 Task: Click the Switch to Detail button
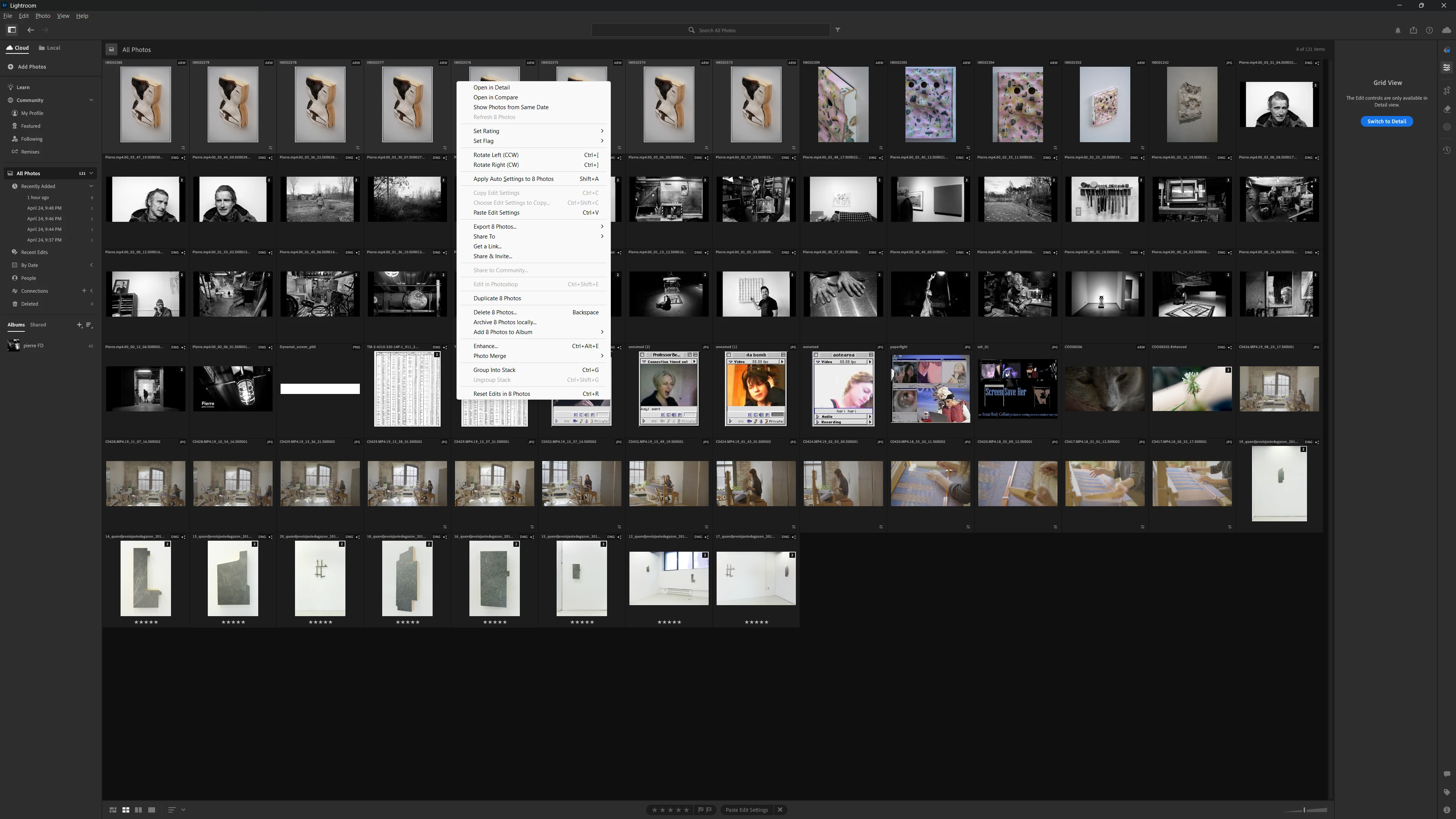pyautogui.click(x=1387, y=121)
